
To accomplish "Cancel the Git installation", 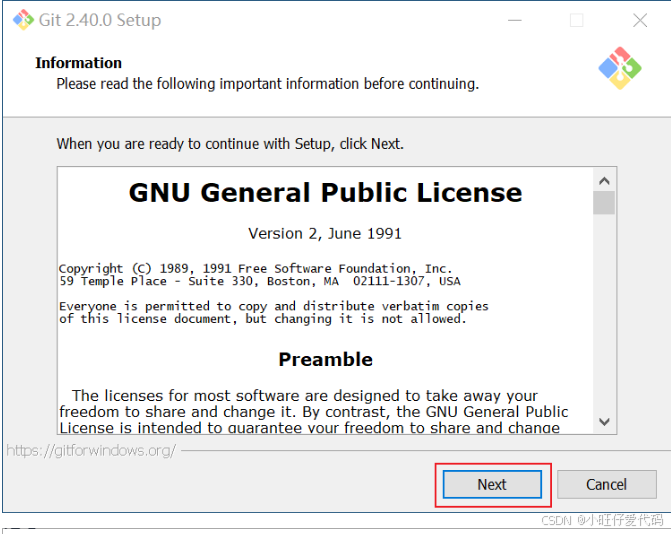I will pyautogui.click(x=606, y=484).
